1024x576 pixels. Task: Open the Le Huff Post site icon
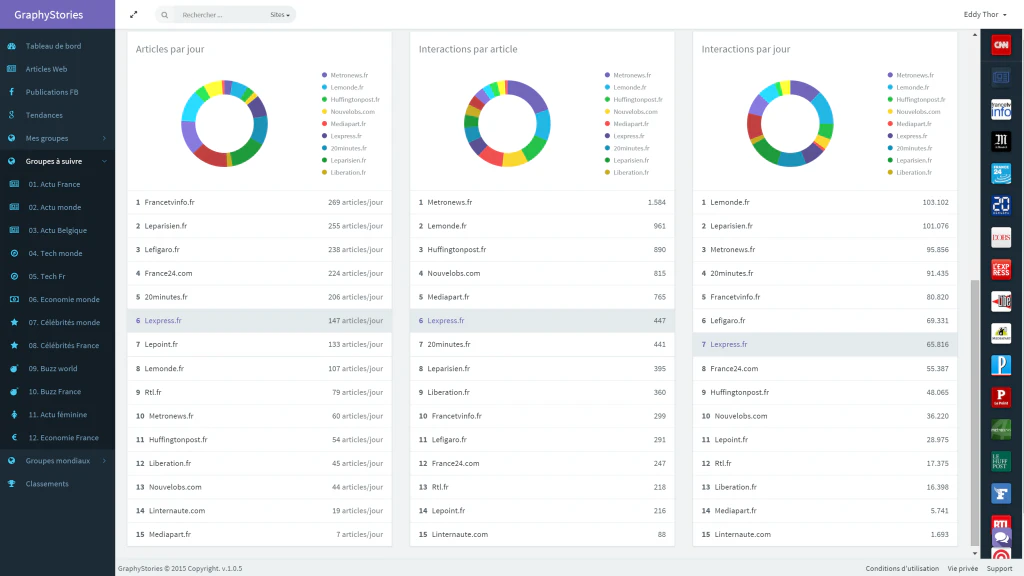click(1000, 461)
